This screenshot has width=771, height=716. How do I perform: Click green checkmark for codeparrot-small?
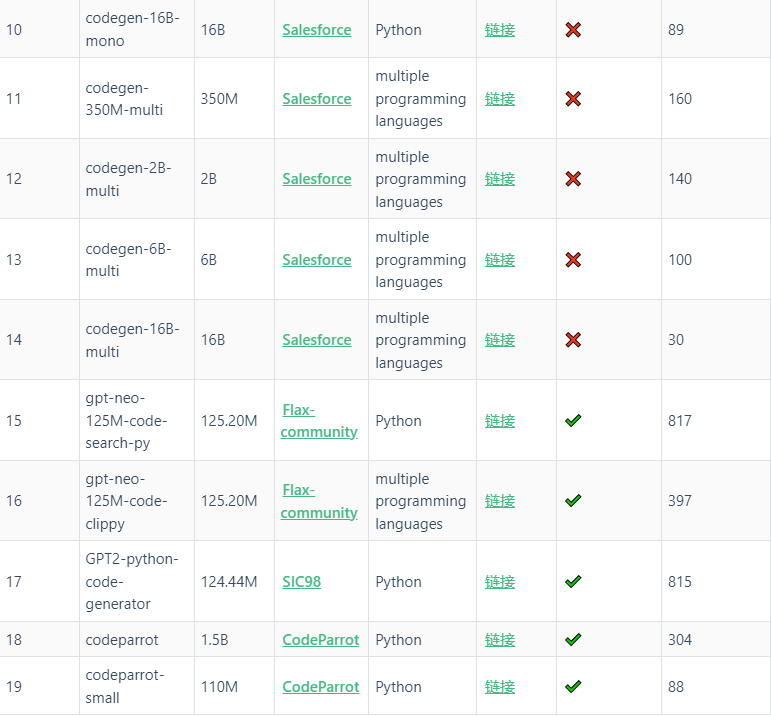573,686
